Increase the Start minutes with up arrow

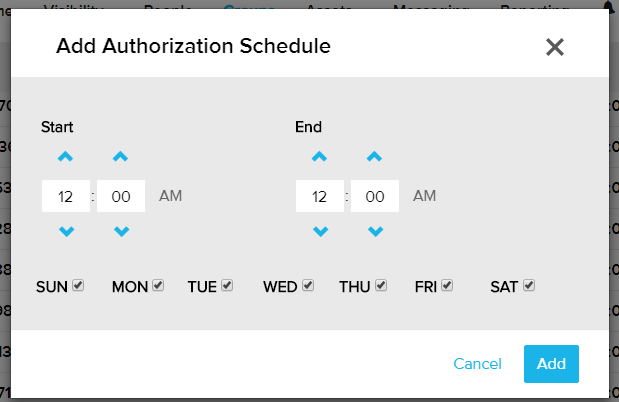[121, 157]
